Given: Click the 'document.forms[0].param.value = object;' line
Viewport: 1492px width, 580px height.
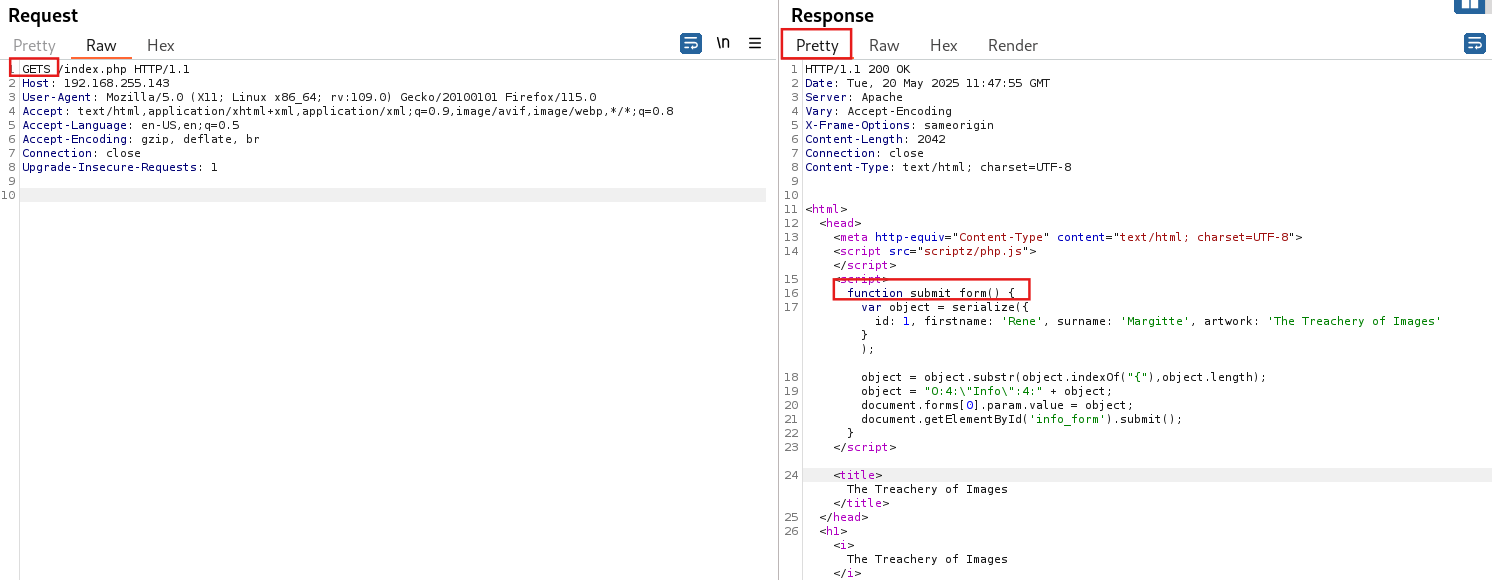Looking at the screenshot, I should [997, 405].
